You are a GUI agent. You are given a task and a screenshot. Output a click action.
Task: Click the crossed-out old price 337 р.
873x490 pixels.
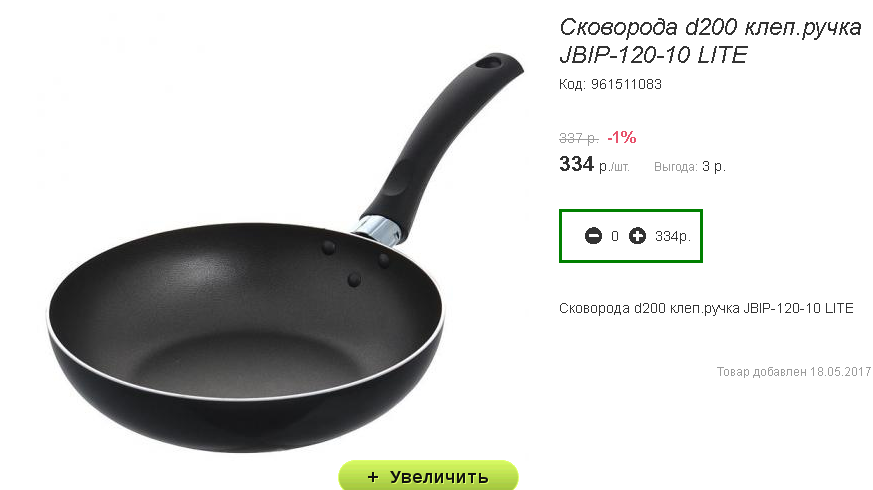tap(578, 138)
